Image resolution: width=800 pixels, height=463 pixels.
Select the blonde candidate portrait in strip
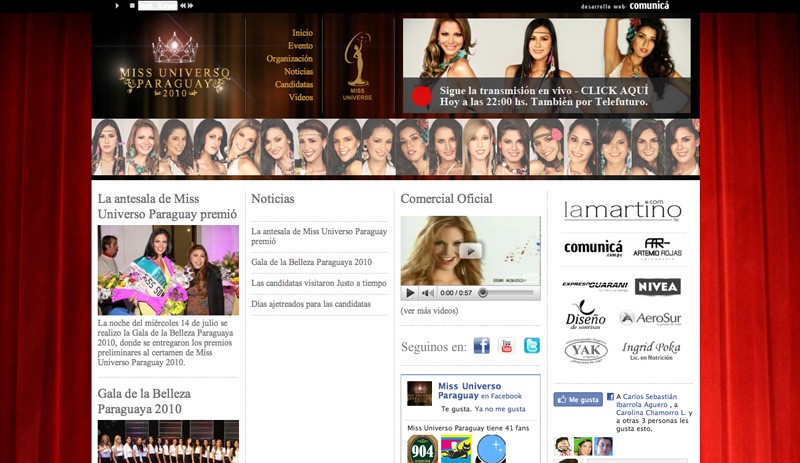(x=479, y=147)
